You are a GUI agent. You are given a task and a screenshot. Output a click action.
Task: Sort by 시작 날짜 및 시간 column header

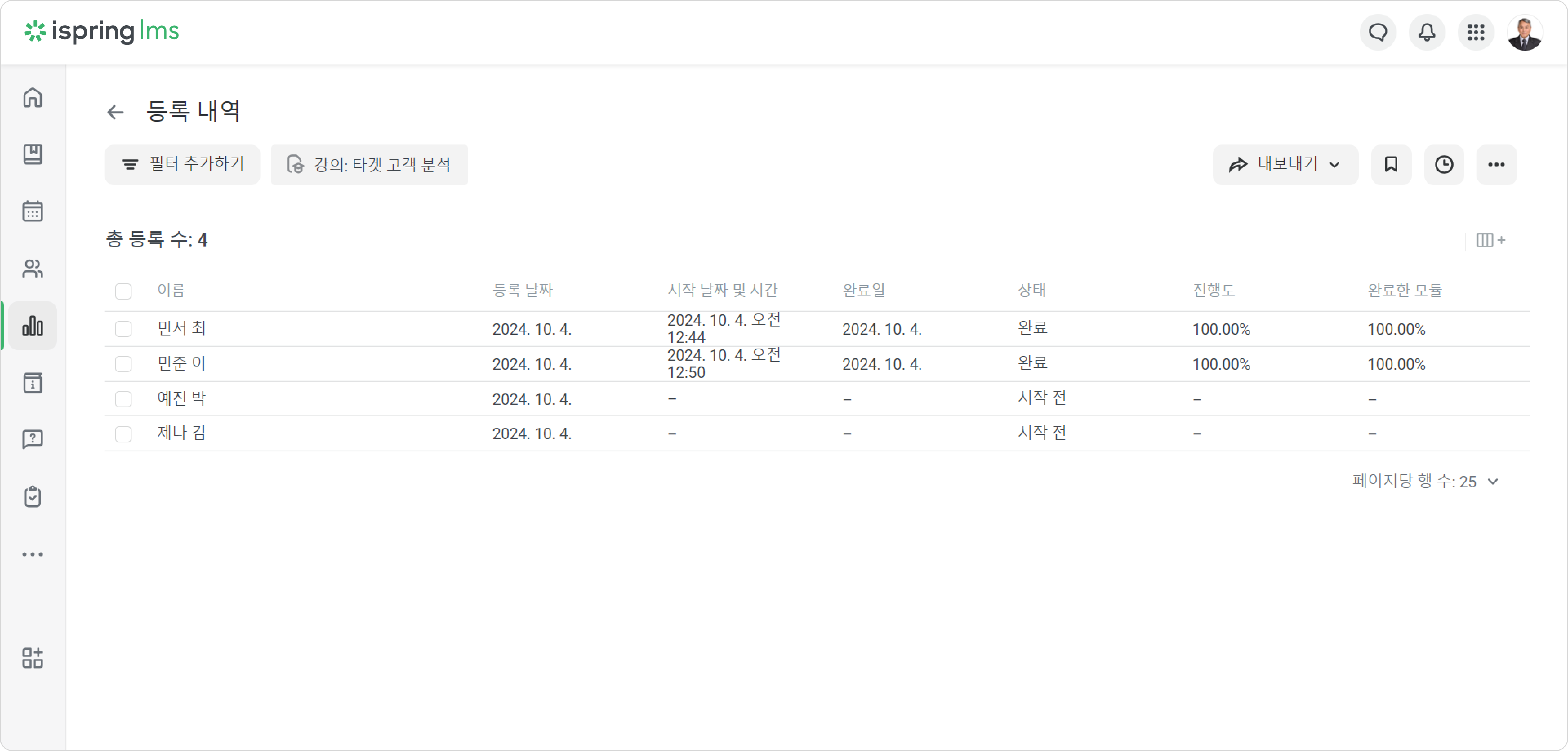tap(723, 290)
